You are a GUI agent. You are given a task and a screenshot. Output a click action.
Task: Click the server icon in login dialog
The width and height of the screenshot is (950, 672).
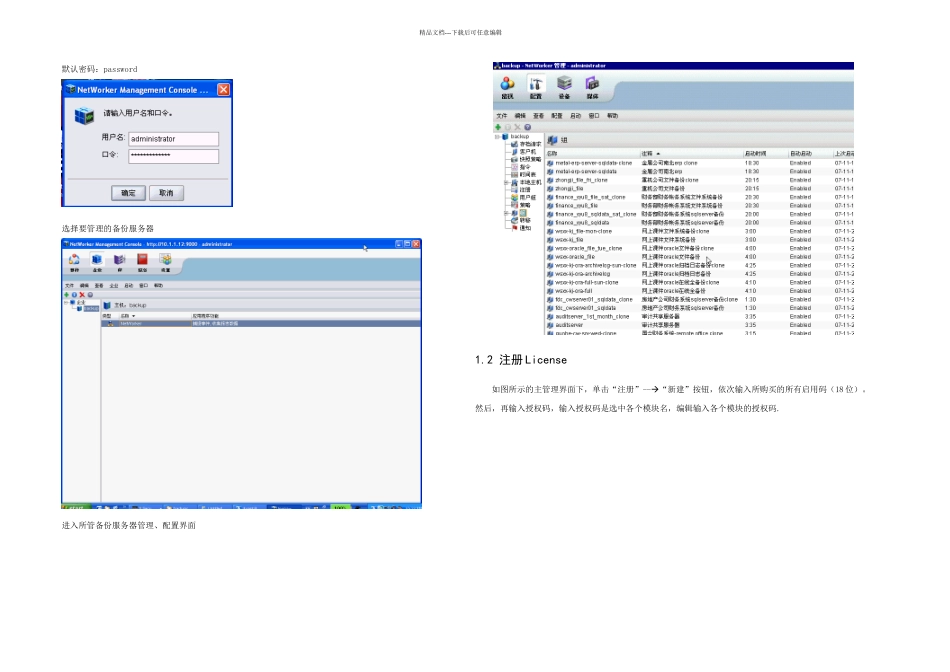84,115
